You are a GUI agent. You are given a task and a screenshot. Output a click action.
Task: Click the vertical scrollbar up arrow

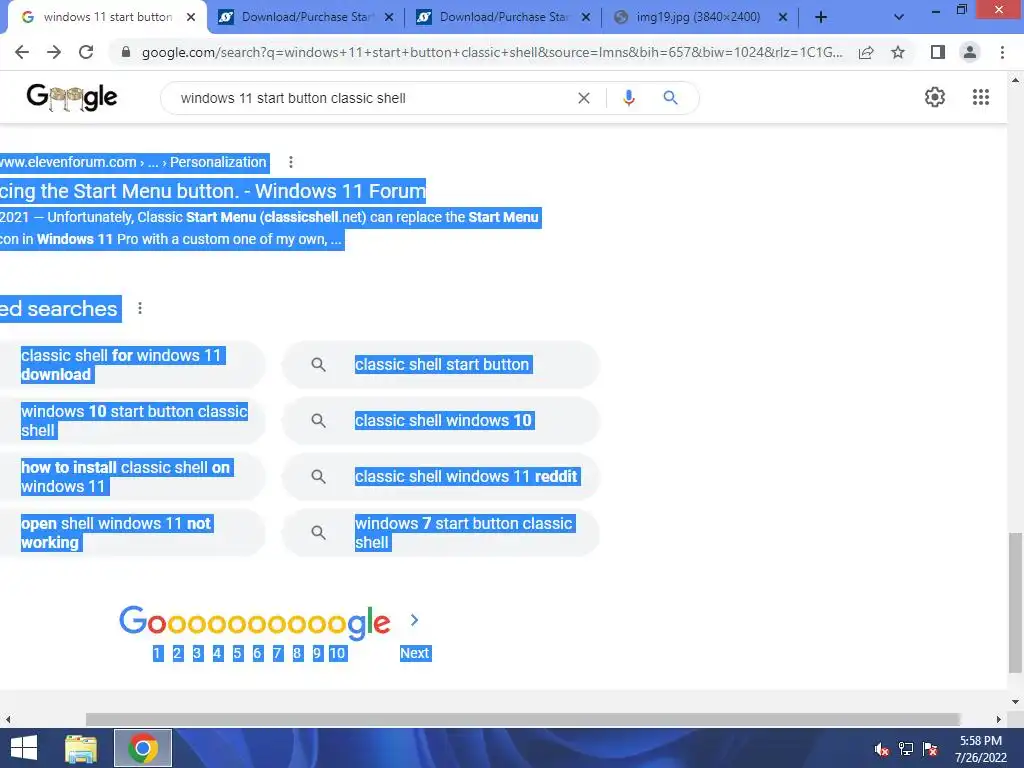1015,80
